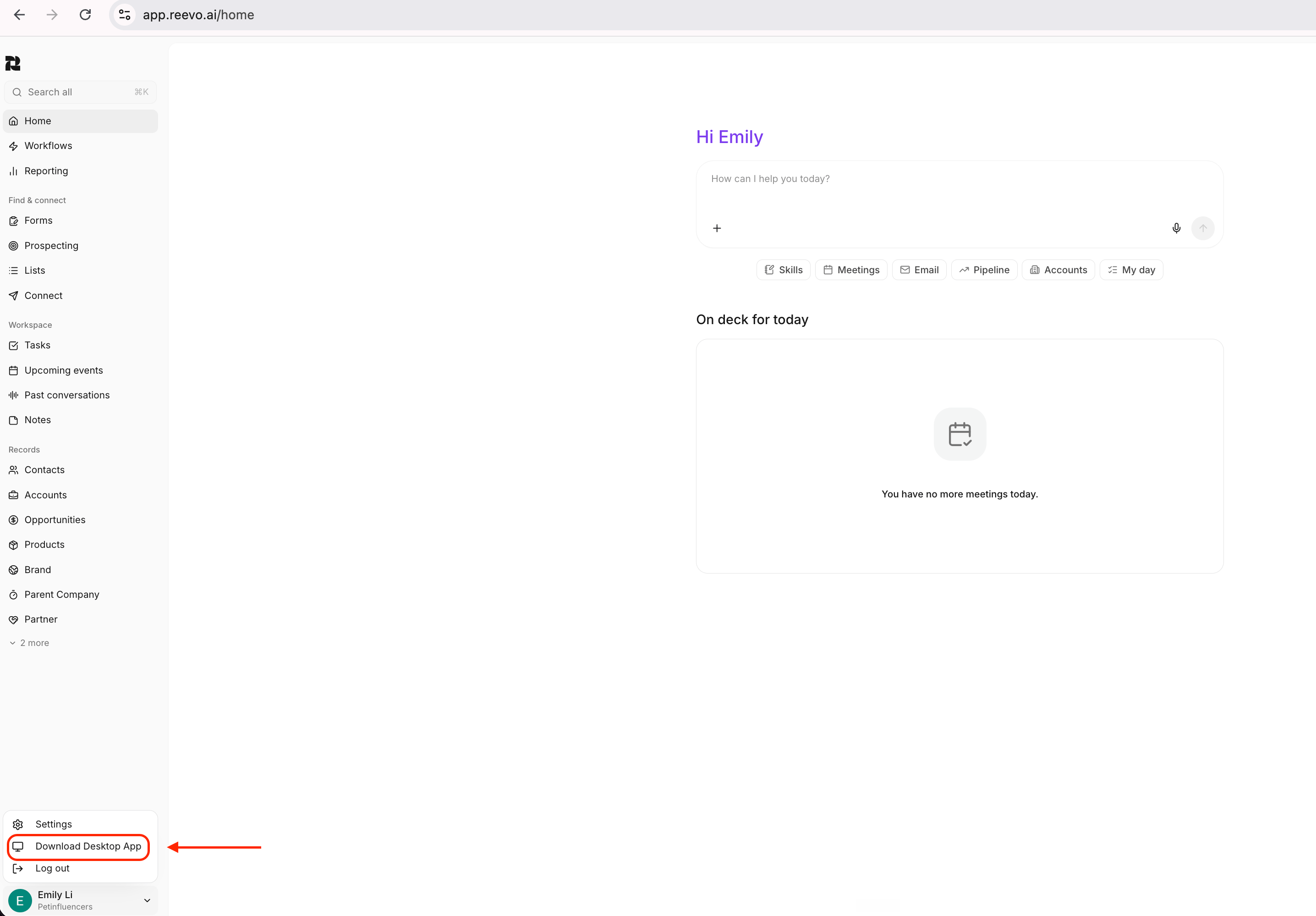
Task: Click the microphone voice input icon
Action: (1176, 228)
